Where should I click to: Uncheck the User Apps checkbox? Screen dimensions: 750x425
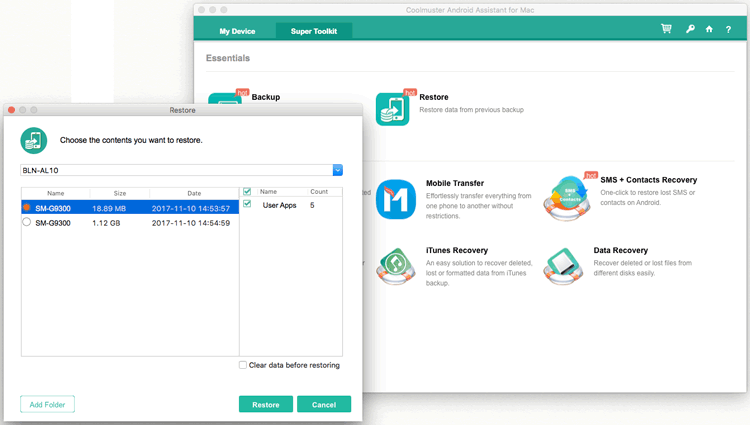pyautogui.click(x=247, y=204)
